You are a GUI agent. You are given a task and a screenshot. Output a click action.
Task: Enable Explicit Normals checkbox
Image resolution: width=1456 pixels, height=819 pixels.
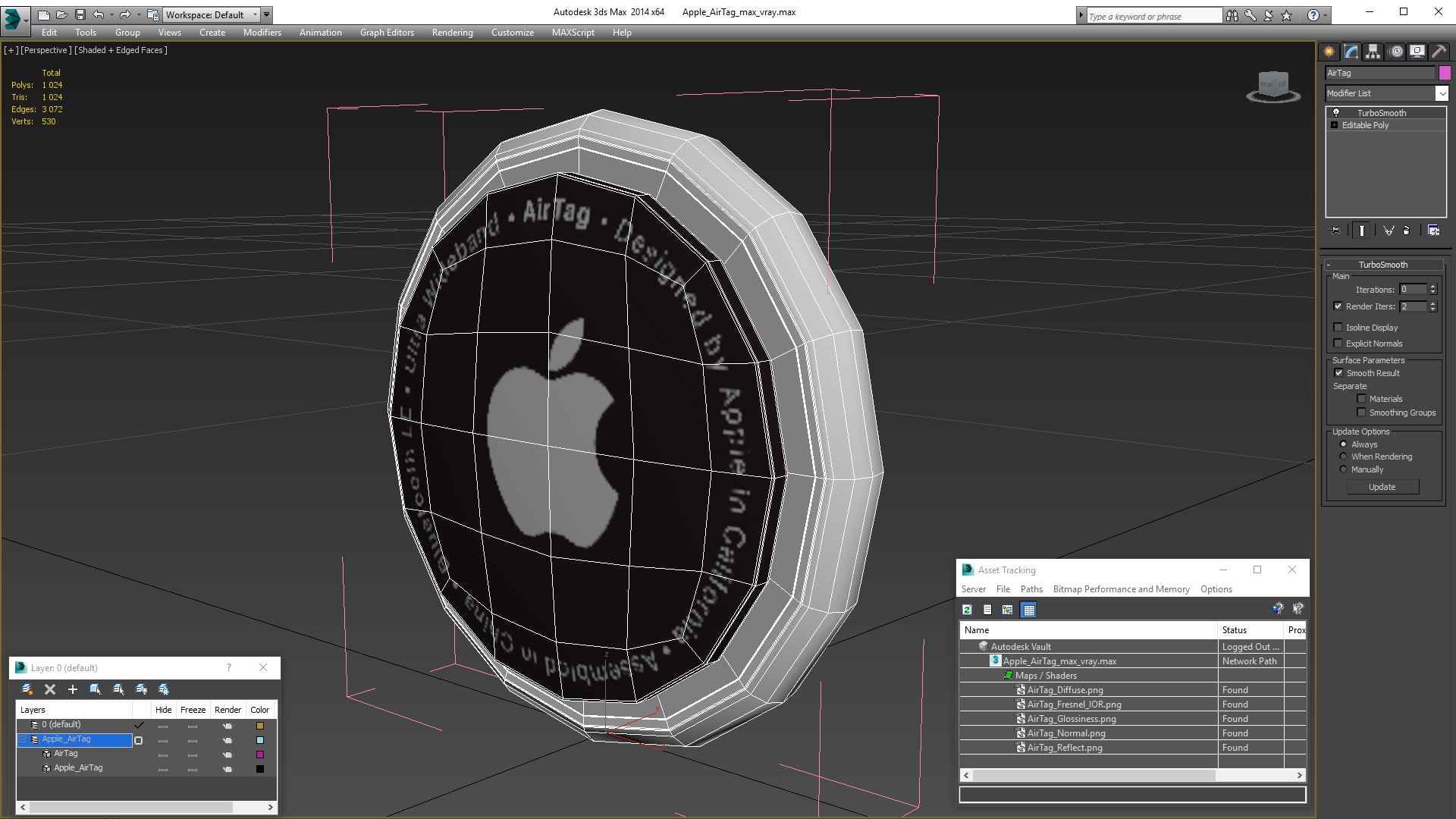click(1338, 344)
